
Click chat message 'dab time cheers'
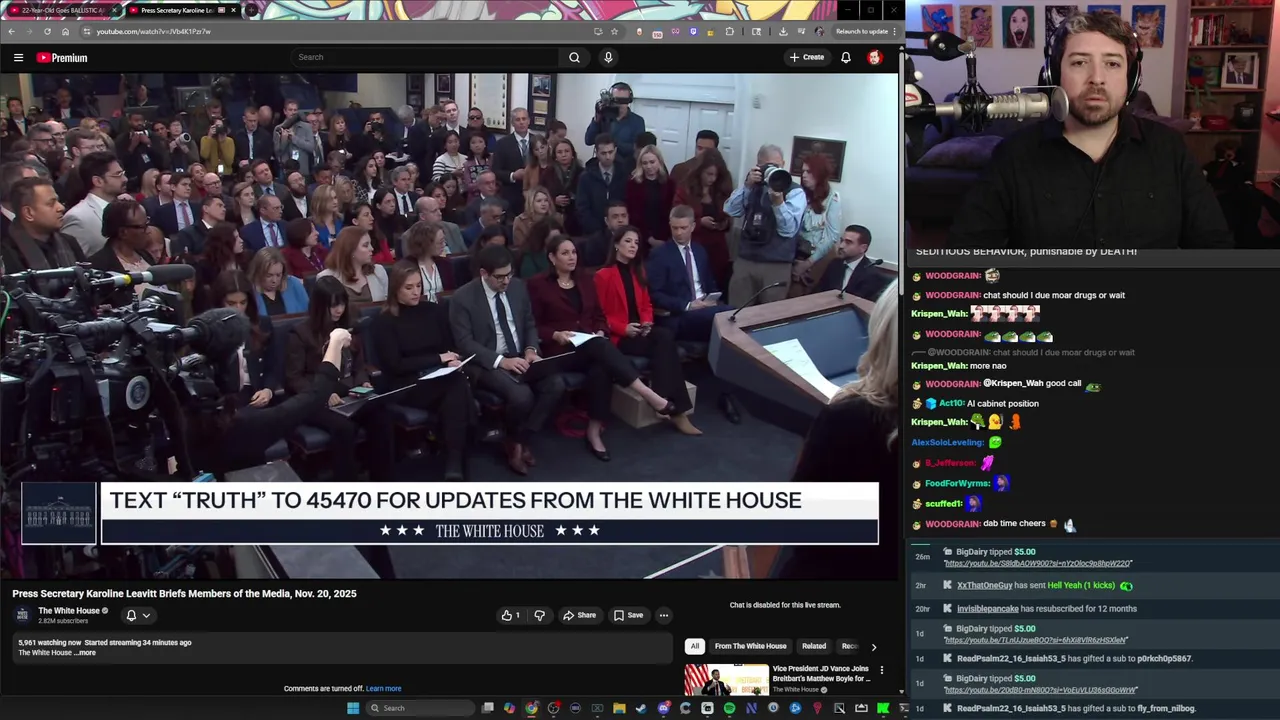[1016, 524]
